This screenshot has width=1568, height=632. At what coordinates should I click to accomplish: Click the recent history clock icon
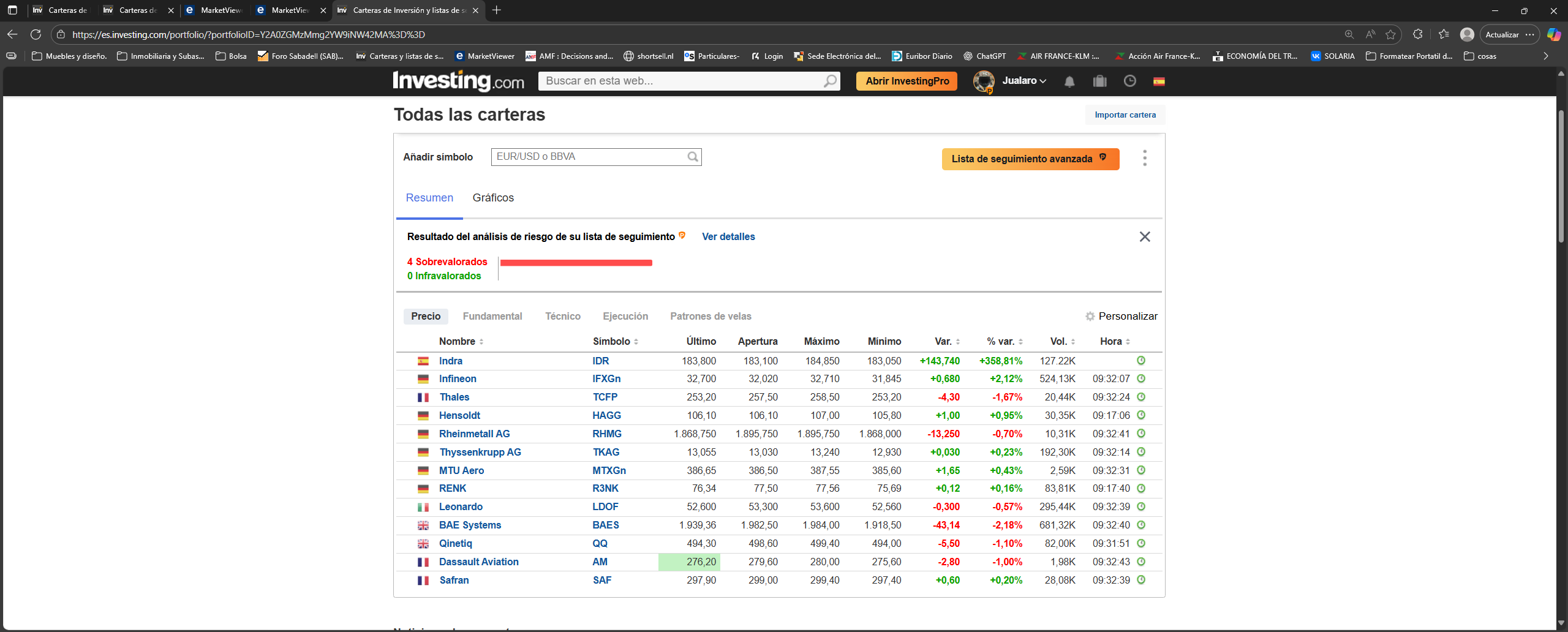1130,81
